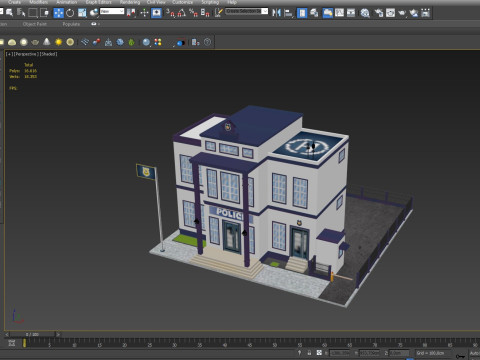The image size is (480, 360).
Task: Toggle the Angle Snap button
Action: pyautogui.click(x=182, y=13)
